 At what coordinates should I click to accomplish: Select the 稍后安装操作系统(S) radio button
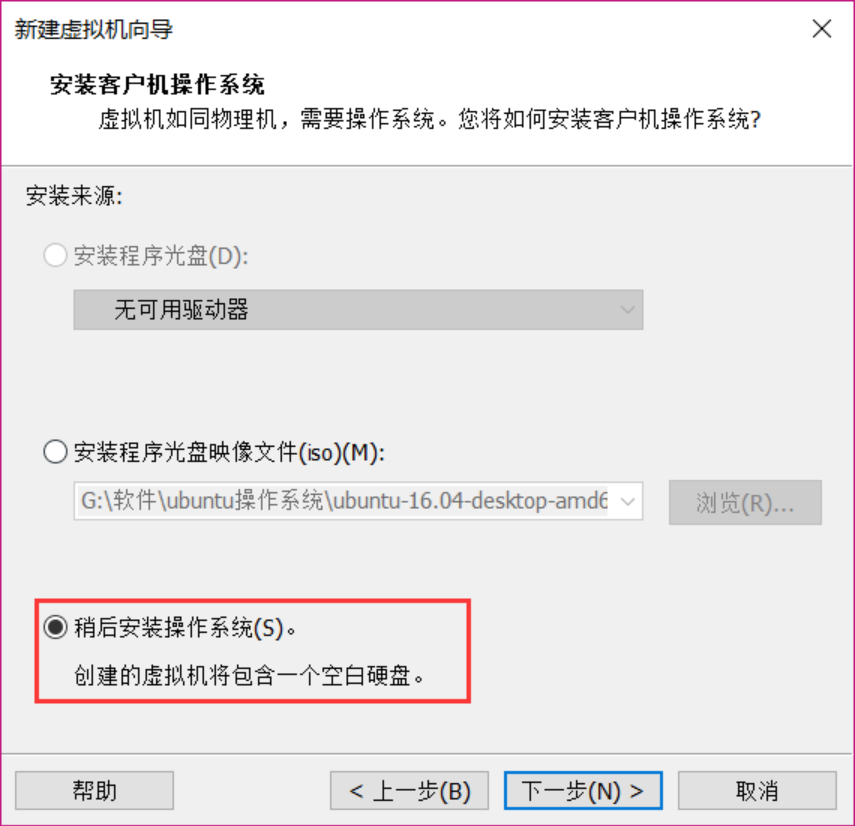[x=55, y=627]
